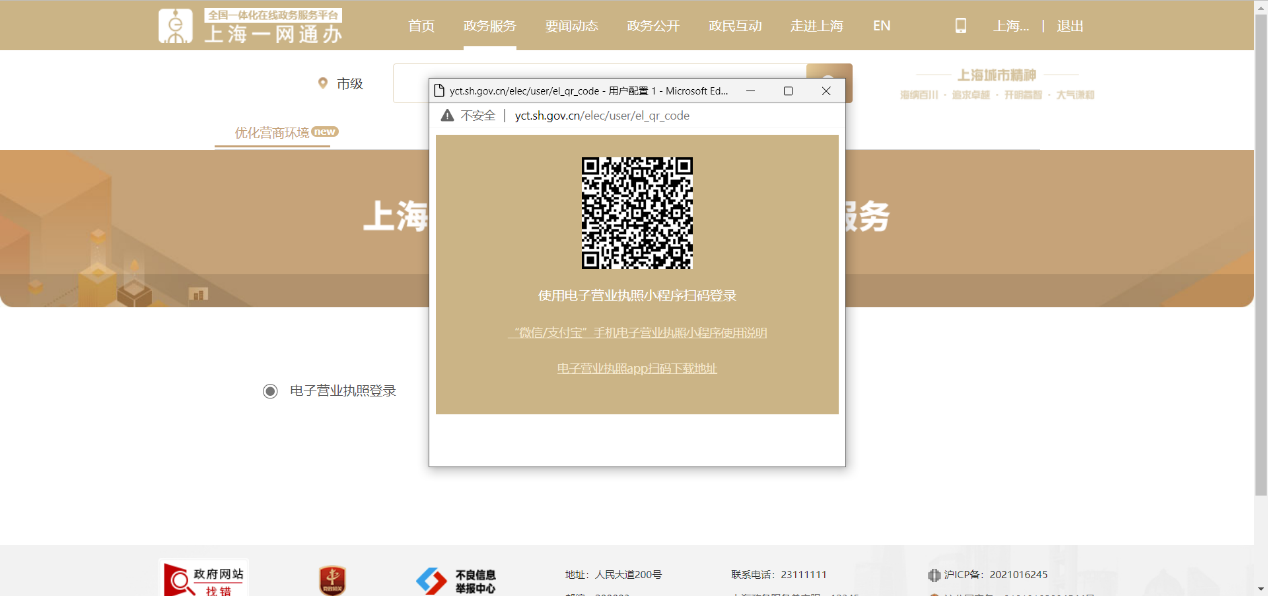The height and width of the screenshot is (596, 1268).
Task: Click the 沪ICP备 shield icon
Action: pos(934,575)
